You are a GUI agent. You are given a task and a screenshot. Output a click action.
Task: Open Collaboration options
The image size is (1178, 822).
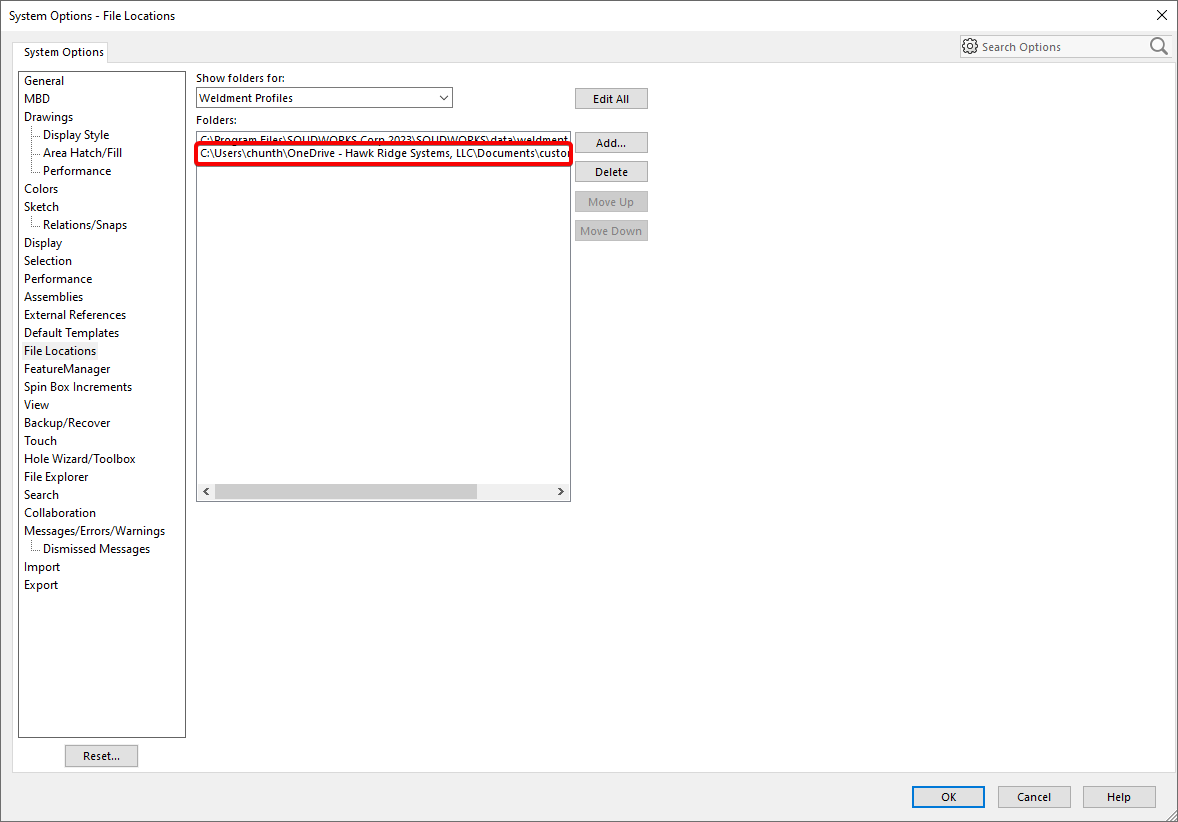pyautogui.click(x=59, y=514)
